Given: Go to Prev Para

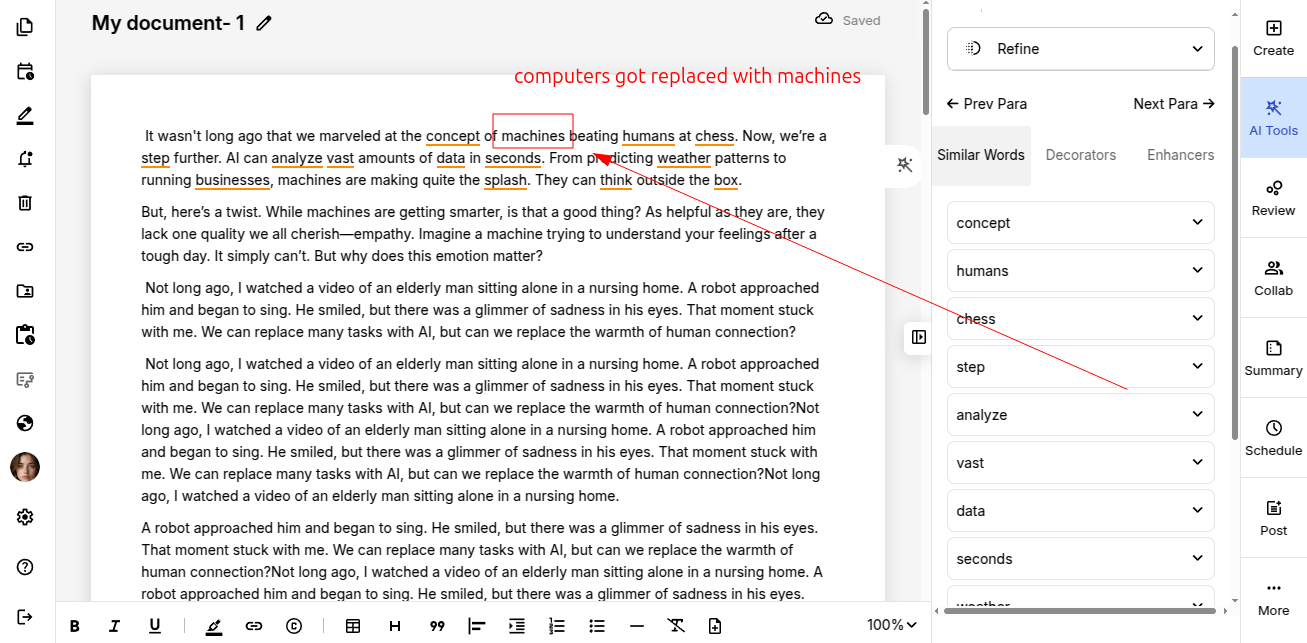Looking at the screenshot, I should coord(987,104).
